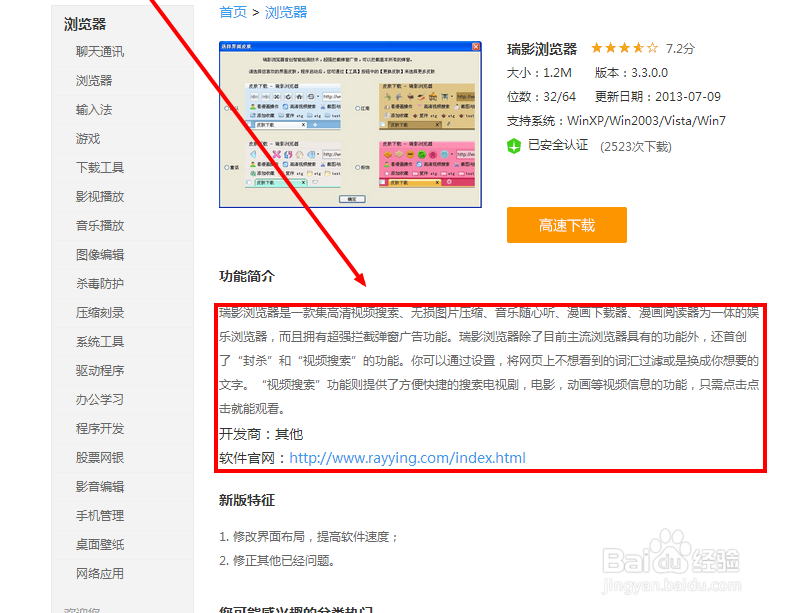Click the star rating icons
The width and height of the screenshot is (786, 613).
tap(624, 48)
